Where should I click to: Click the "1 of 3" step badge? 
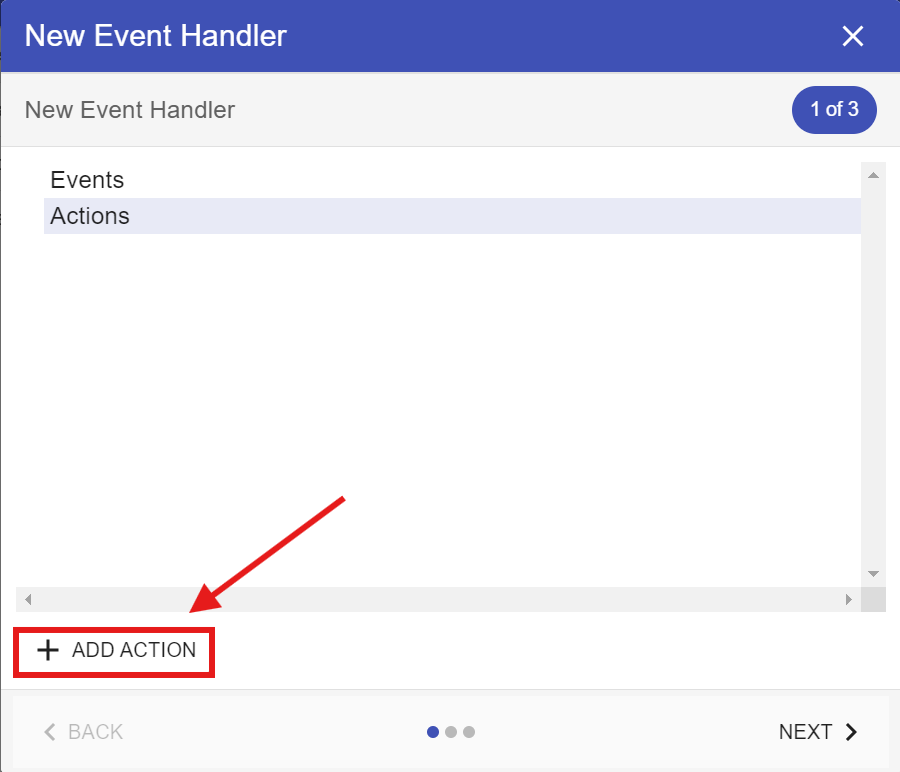pos(834,110)
